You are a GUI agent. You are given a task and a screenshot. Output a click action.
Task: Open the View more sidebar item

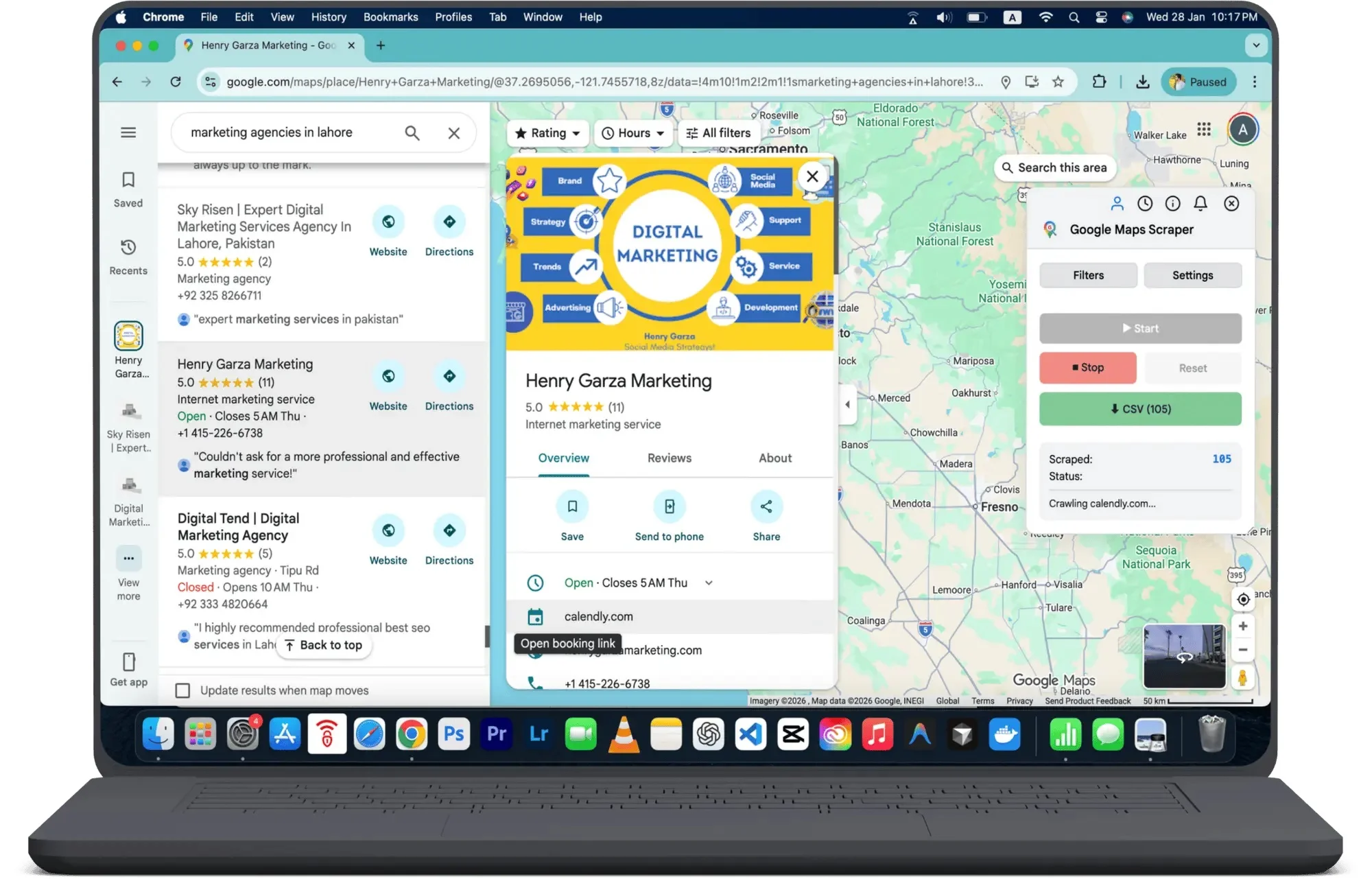(x=128, y=574)
